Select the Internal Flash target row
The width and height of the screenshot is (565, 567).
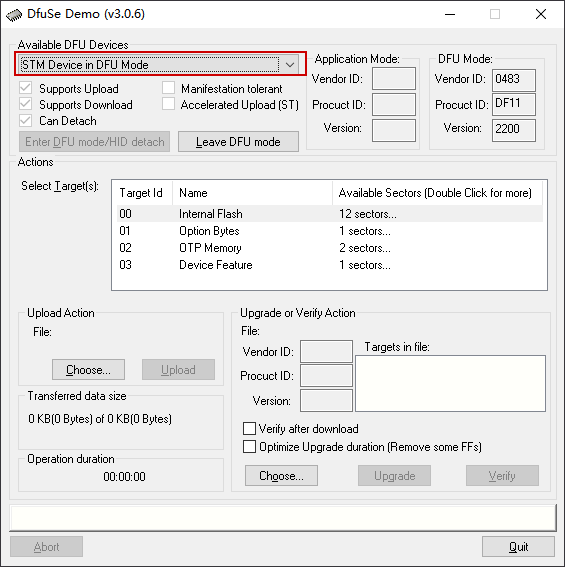tap(330, 214)
